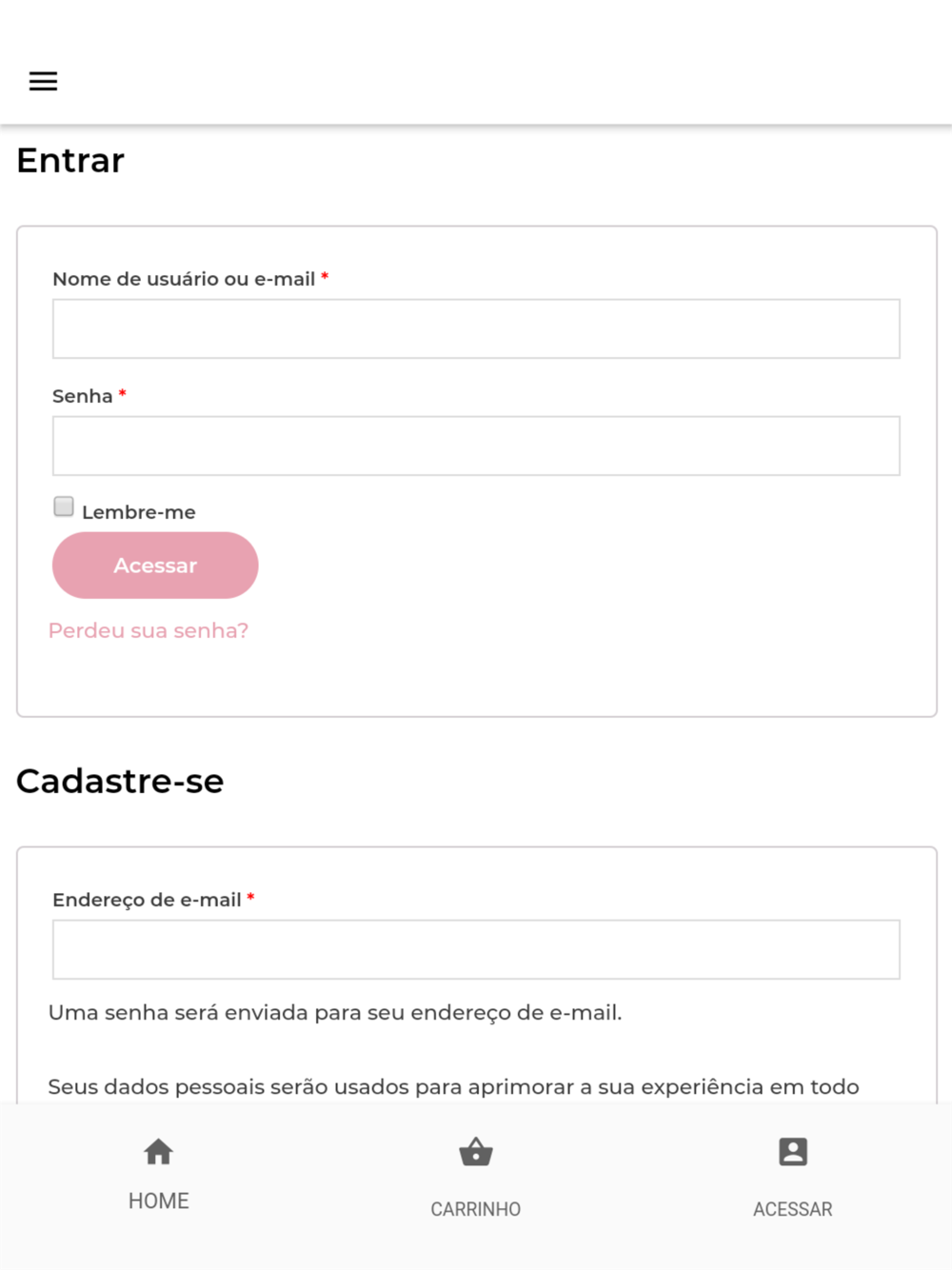Click the Entrar heading
Screen dimensions: 952x1270
(x=70, y=161)
